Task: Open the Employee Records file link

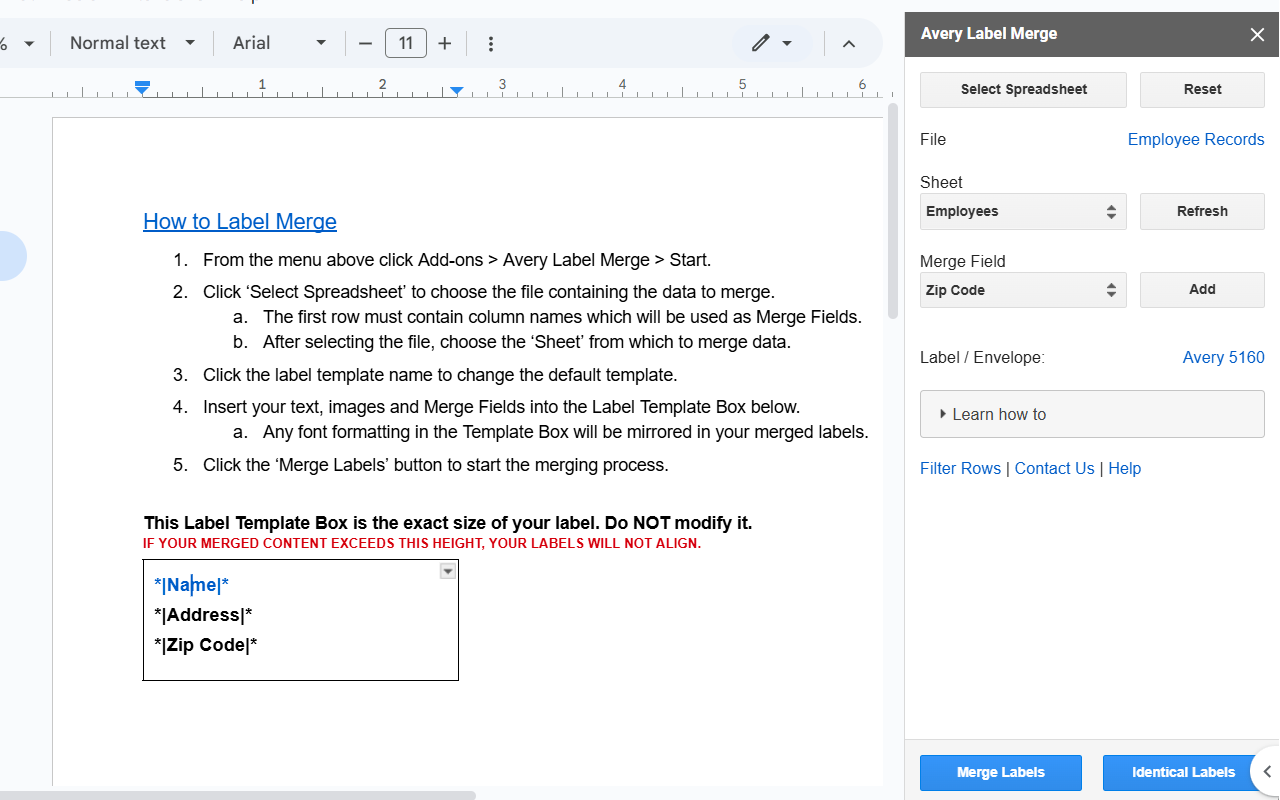Action: (1195, 139)
